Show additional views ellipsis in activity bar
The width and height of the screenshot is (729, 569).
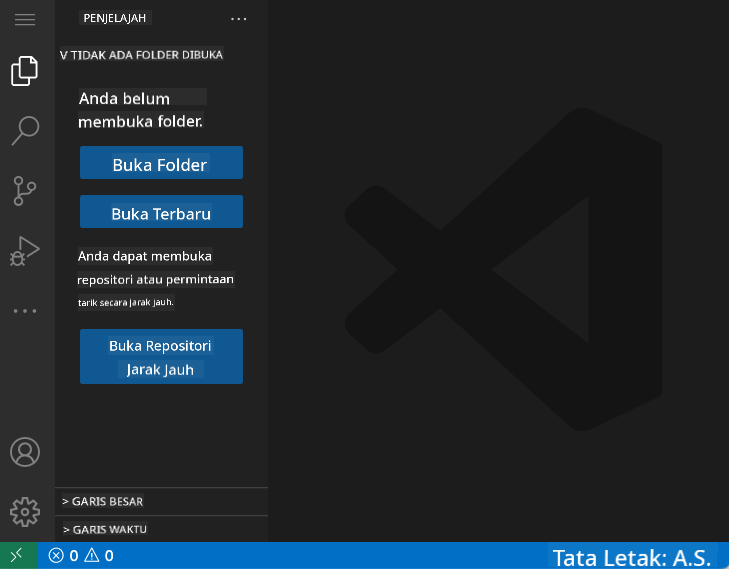25,311
